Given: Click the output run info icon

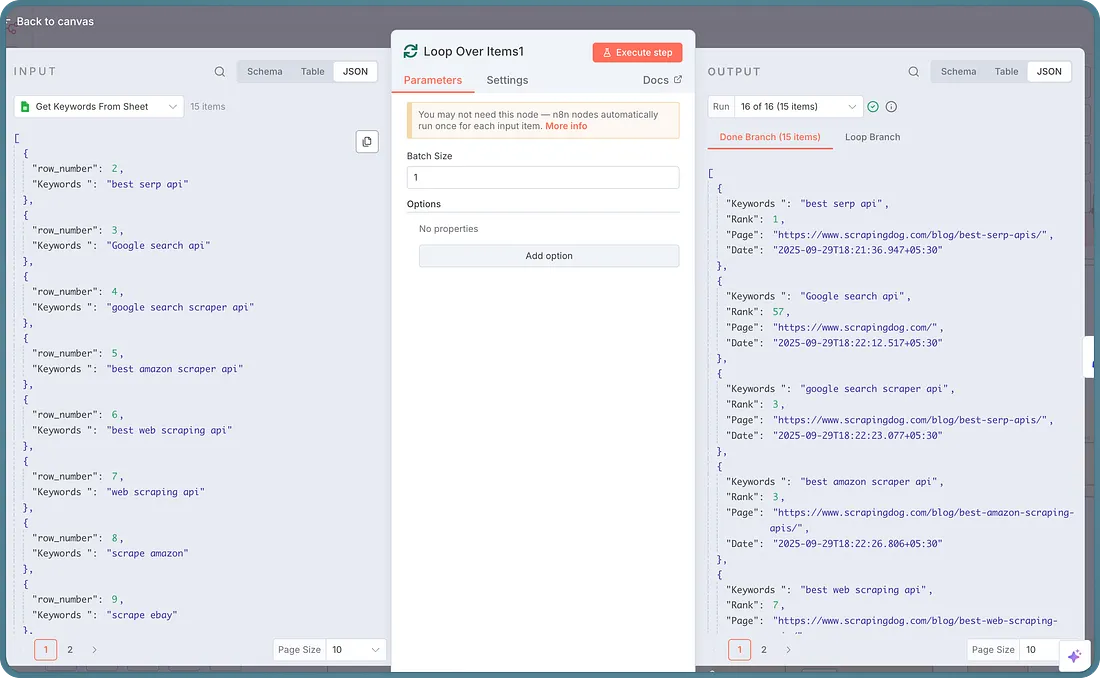Looking at the screenshot, I should (x=891, y=107).
